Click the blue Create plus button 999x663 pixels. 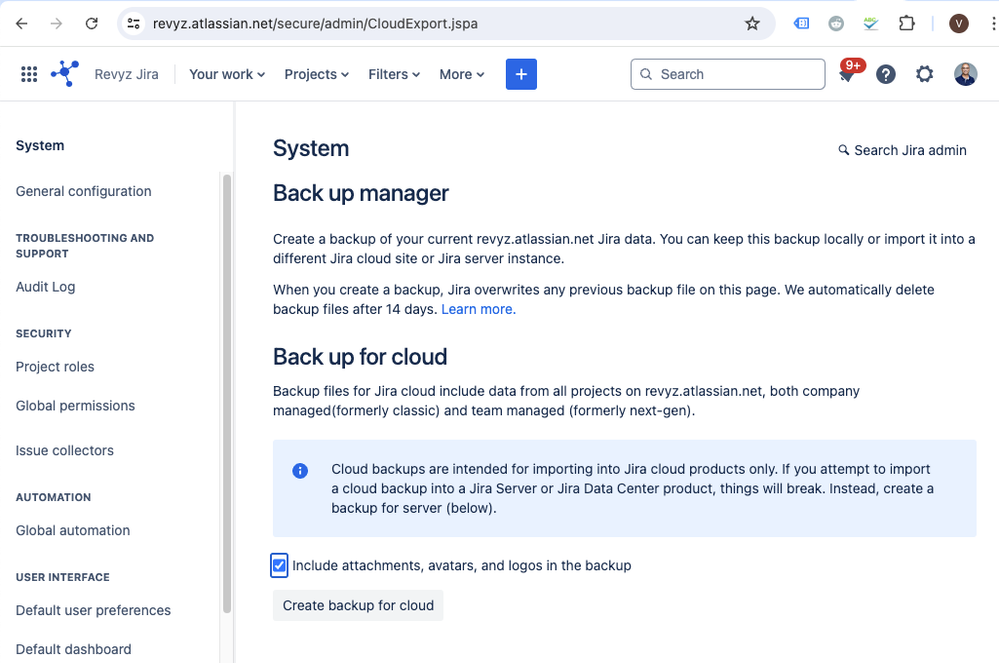click(x=521, y=74)
